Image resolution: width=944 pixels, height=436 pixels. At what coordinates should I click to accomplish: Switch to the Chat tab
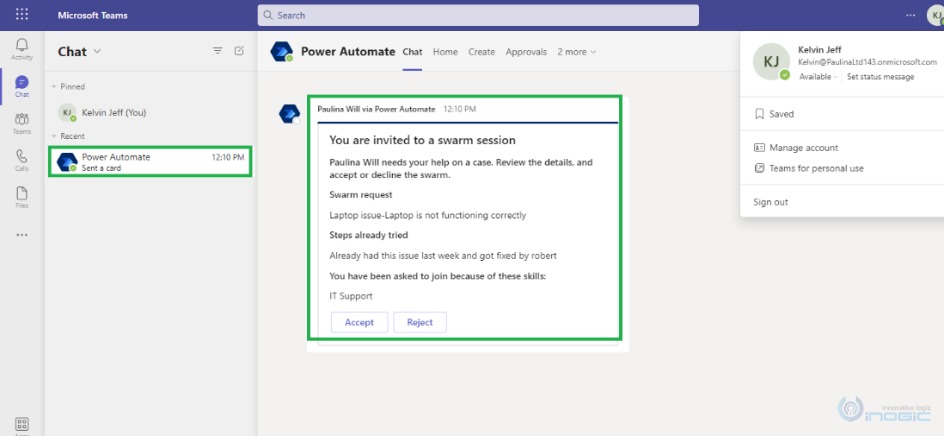[x=412, y=52]
